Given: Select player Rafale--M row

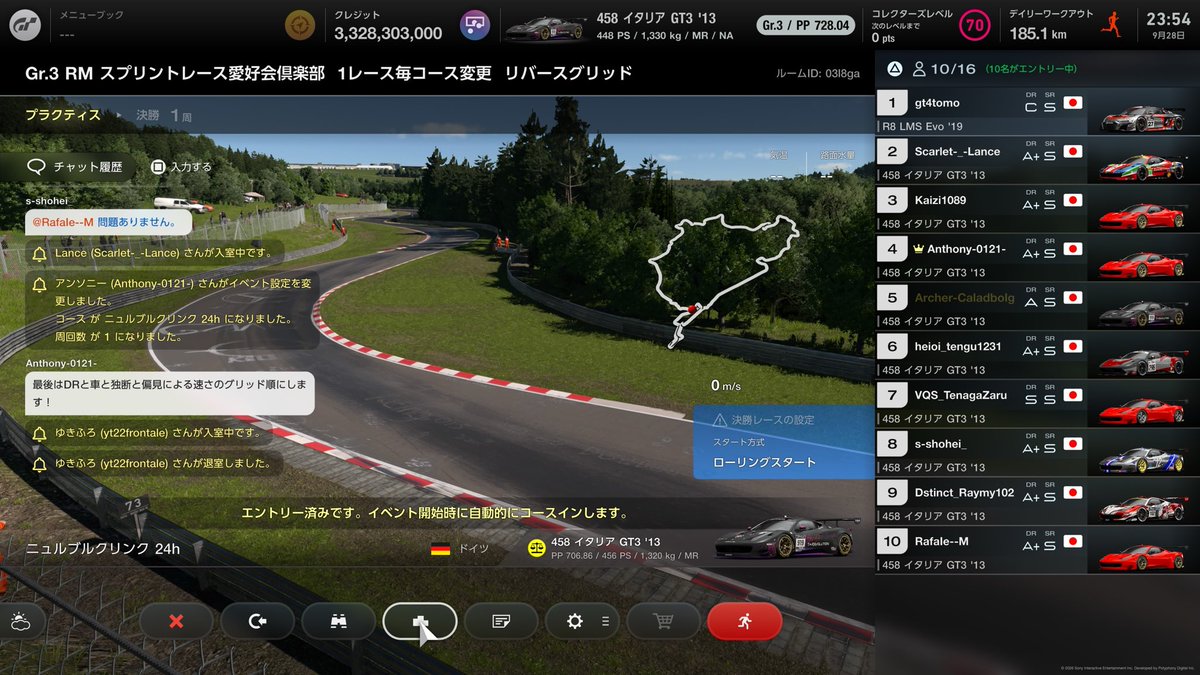Looking at the screenshot, I should tap(1037, 550).
